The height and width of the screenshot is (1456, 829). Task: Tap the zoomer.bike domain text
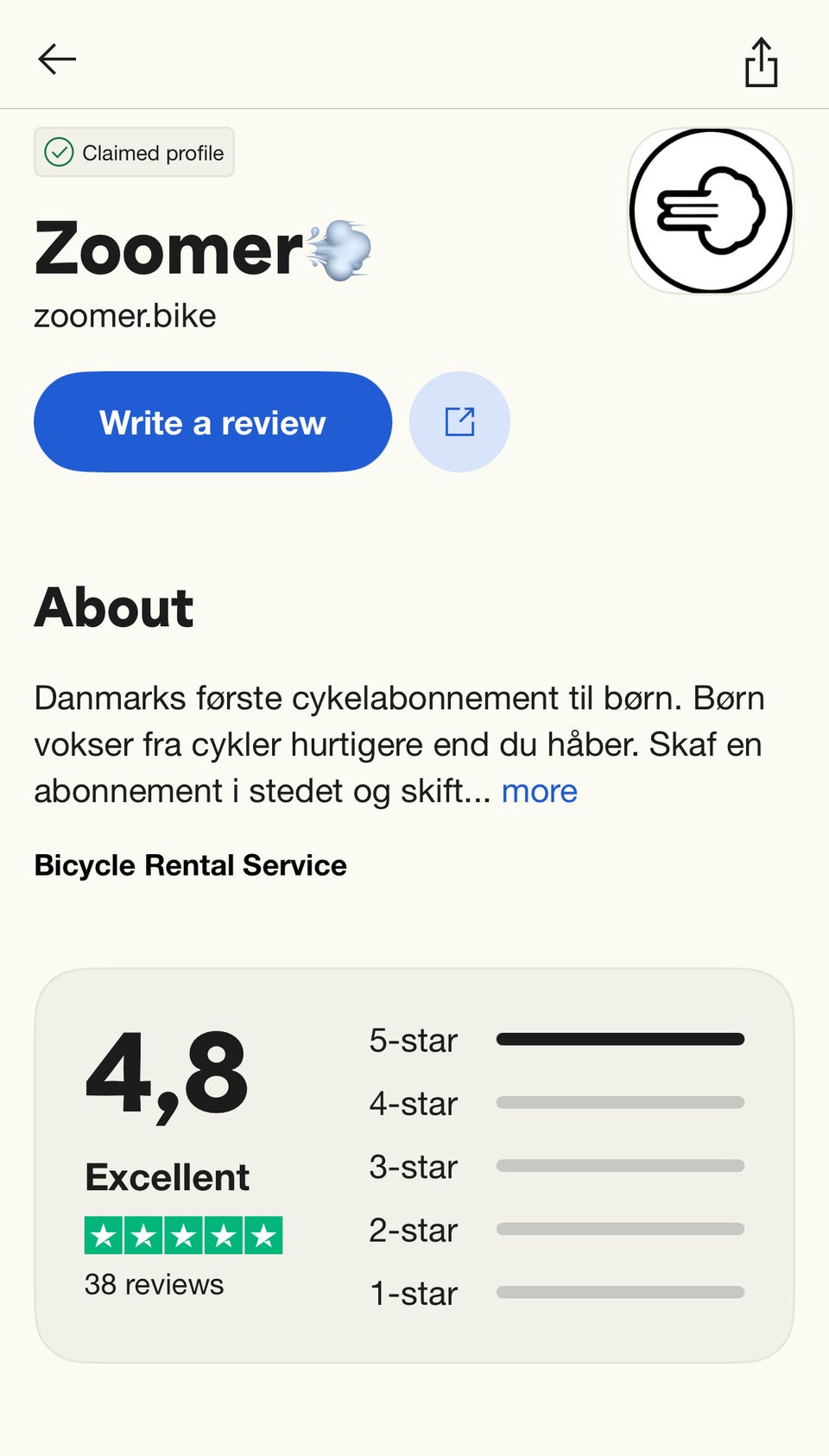click(x=125, y=316)
